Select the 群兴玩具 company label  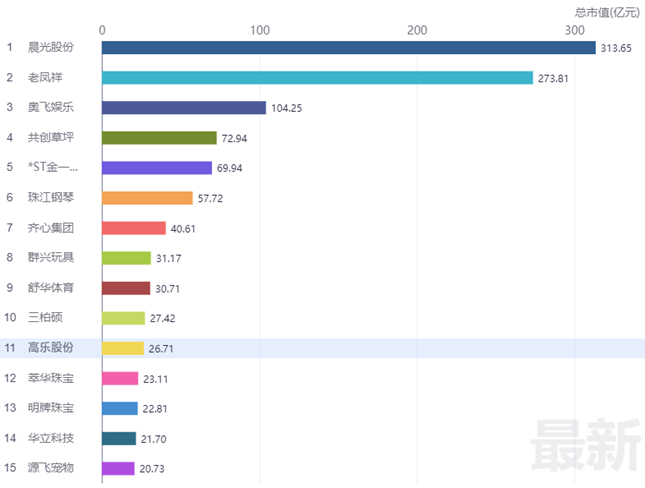tap(51, 258)
